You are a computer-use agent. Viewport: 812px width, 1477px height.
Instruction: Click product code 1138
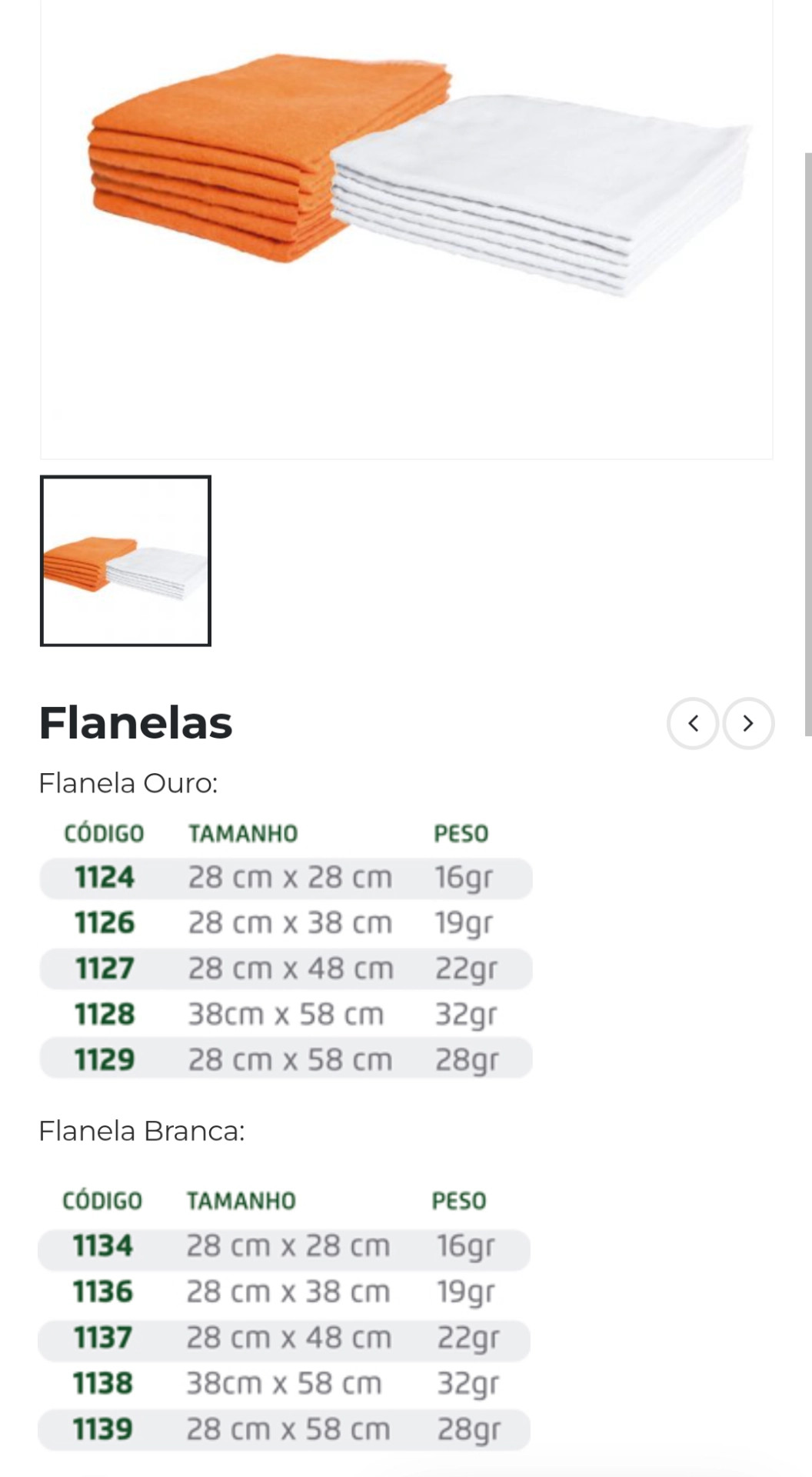coord(103,1384)
